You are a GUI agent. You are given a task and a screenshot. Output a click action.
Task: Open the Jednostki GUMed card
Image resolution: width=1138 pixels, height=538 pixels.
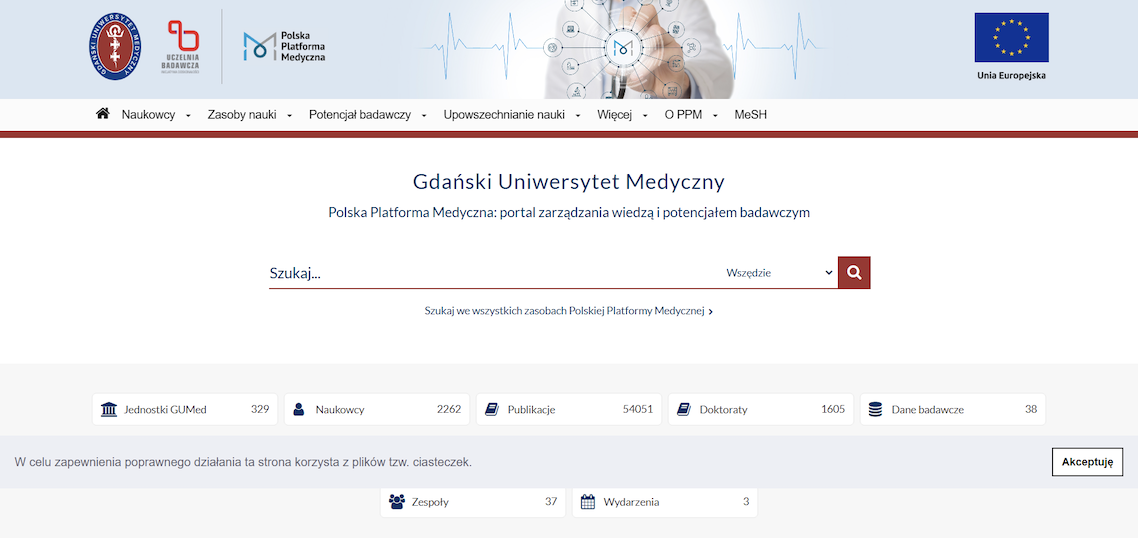[x=185, y=409]
